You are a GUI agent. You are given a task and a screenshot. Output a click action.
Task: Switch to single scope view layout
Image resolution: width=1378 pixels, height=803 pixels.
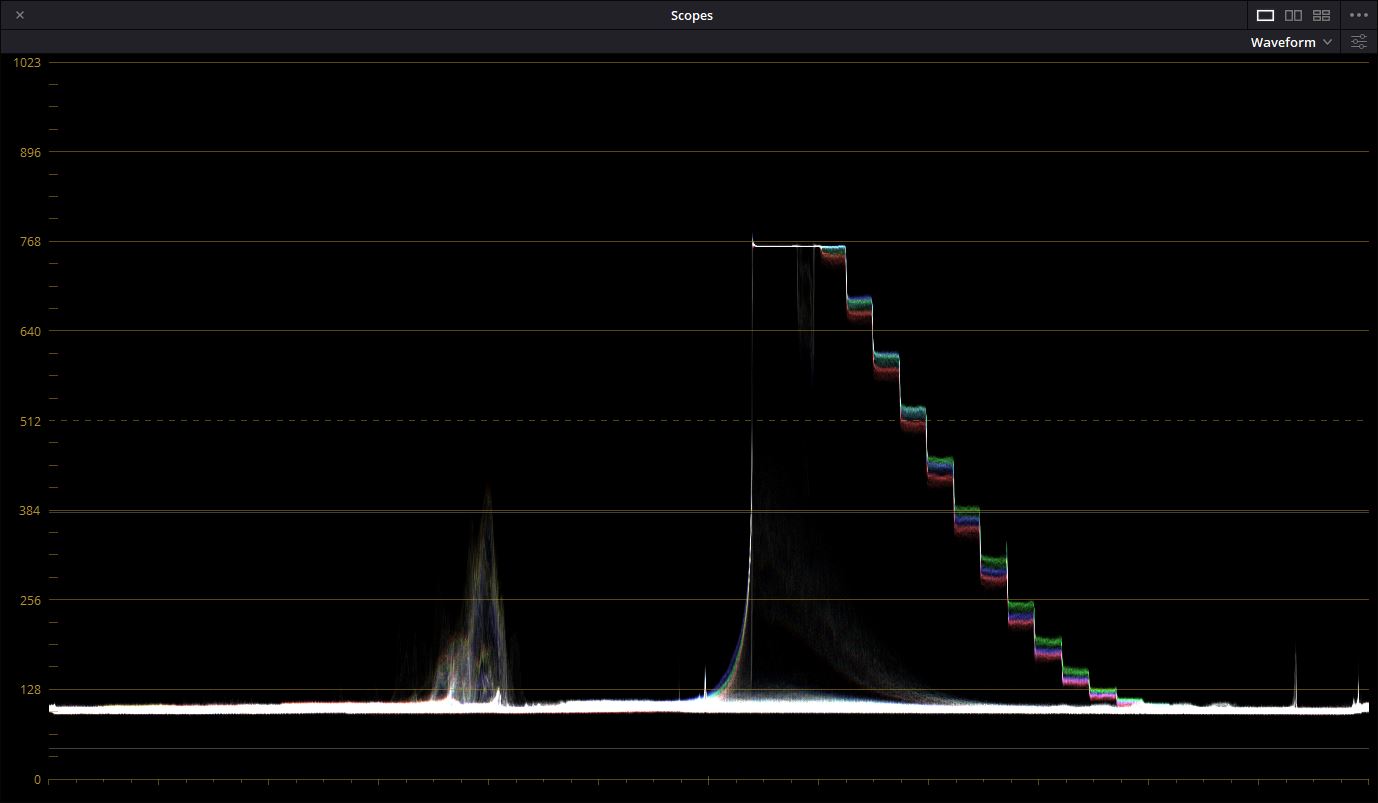[x=1265, y=15]
